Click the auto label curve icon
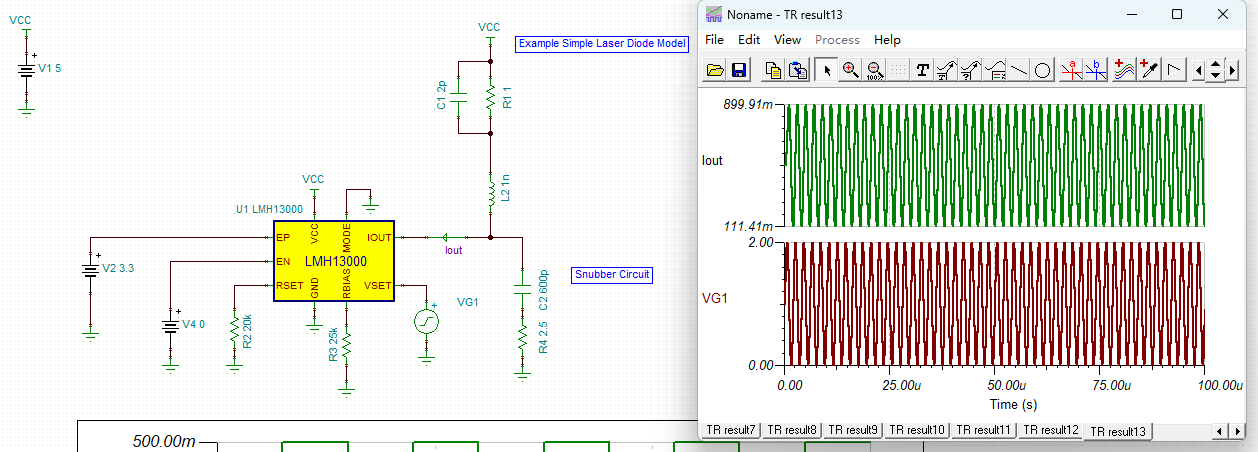This screenshot has height=452, width=1258. coord(946,70)
